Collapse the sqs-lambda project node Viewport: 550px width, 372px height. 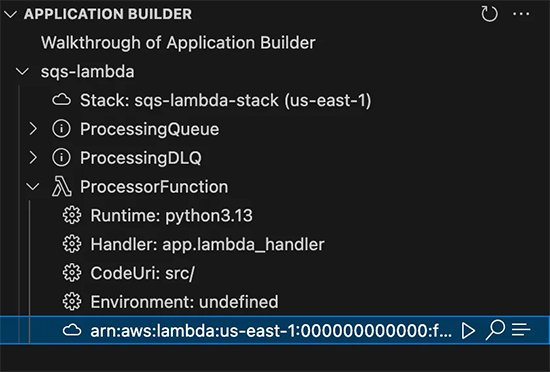22,72
